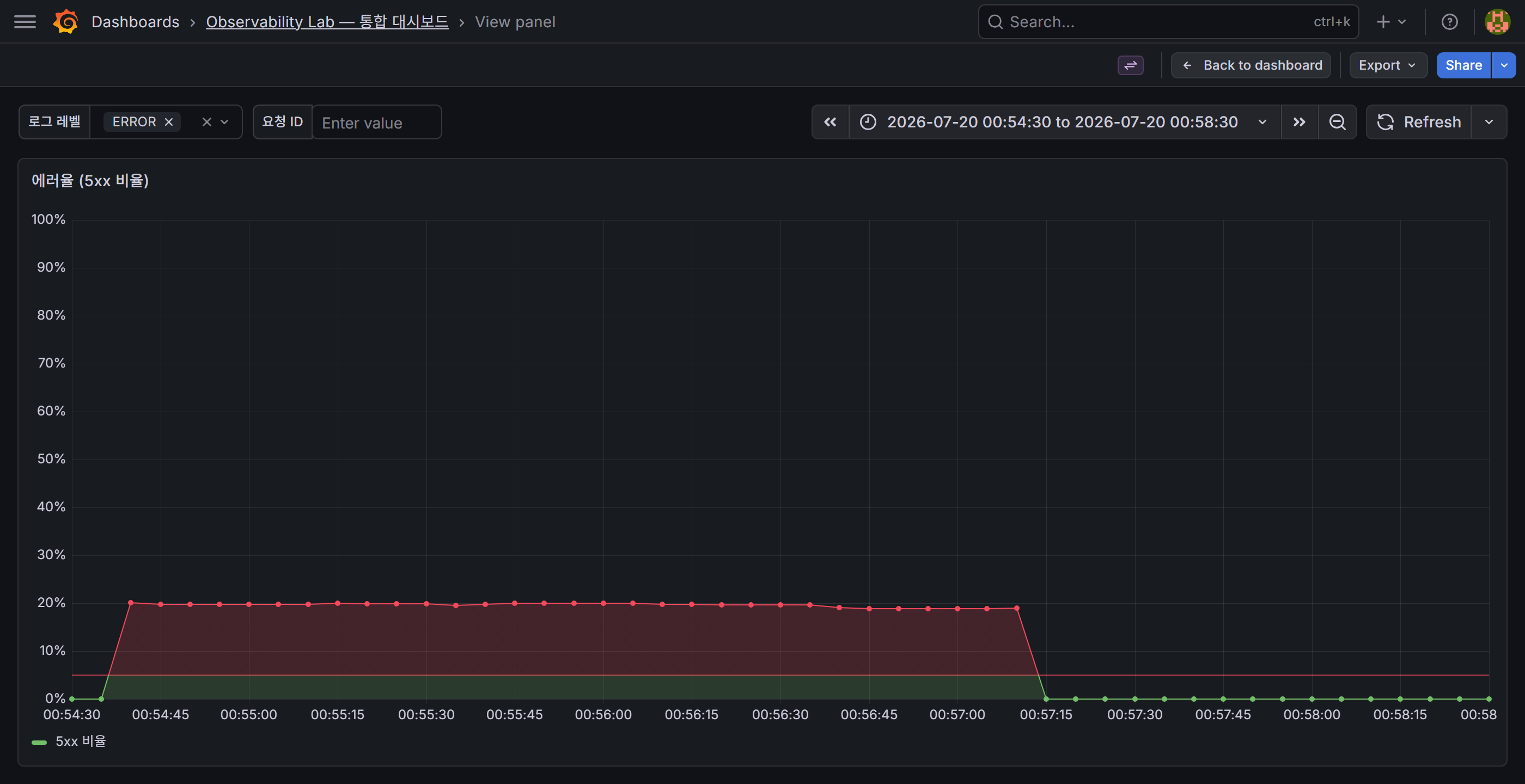Click the search magnifier icon
The height and width of the screenshot is (784, 1525).
(995, 22)
